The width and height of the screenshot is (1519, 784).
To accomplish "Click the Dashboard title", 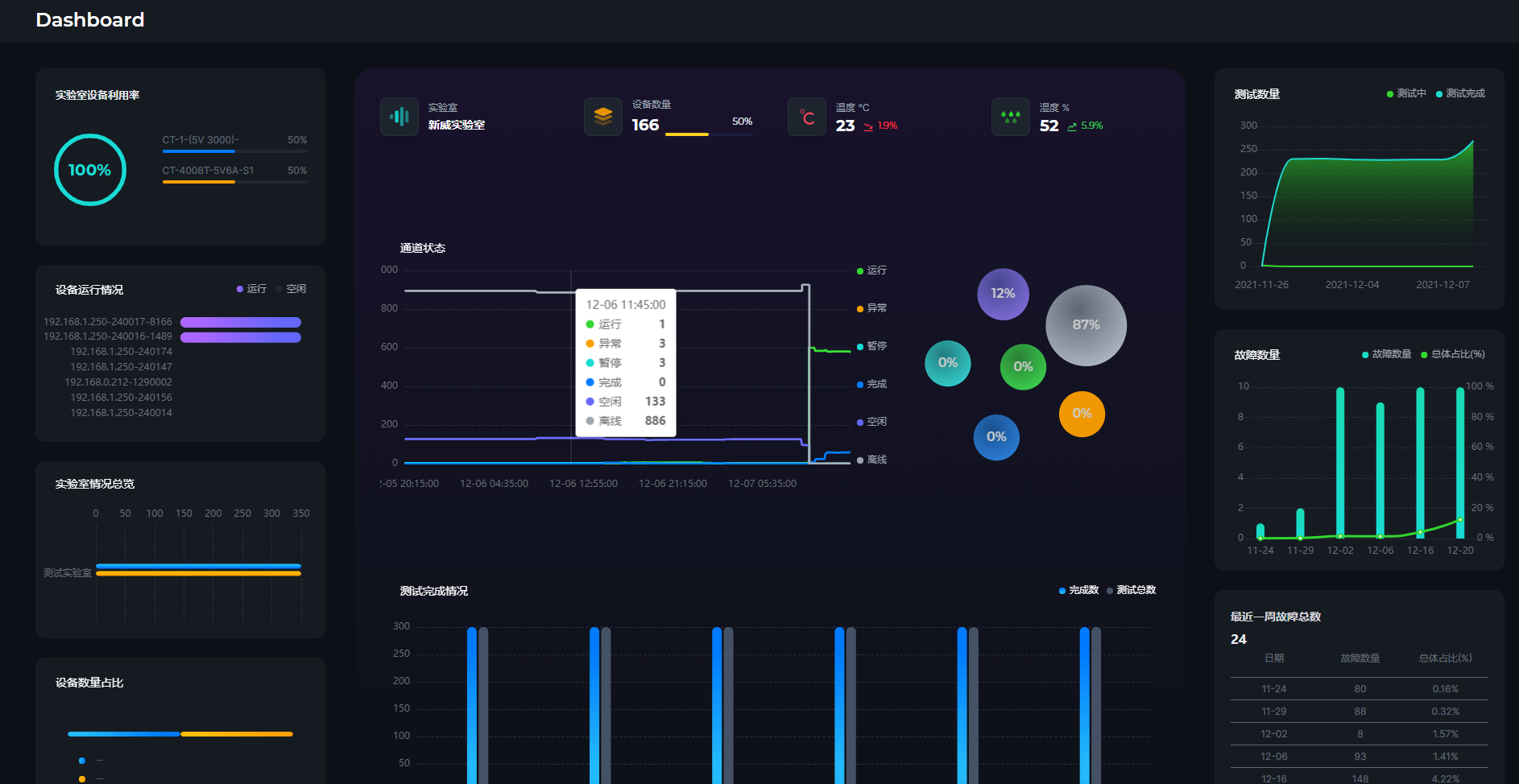I will (90, 20).
